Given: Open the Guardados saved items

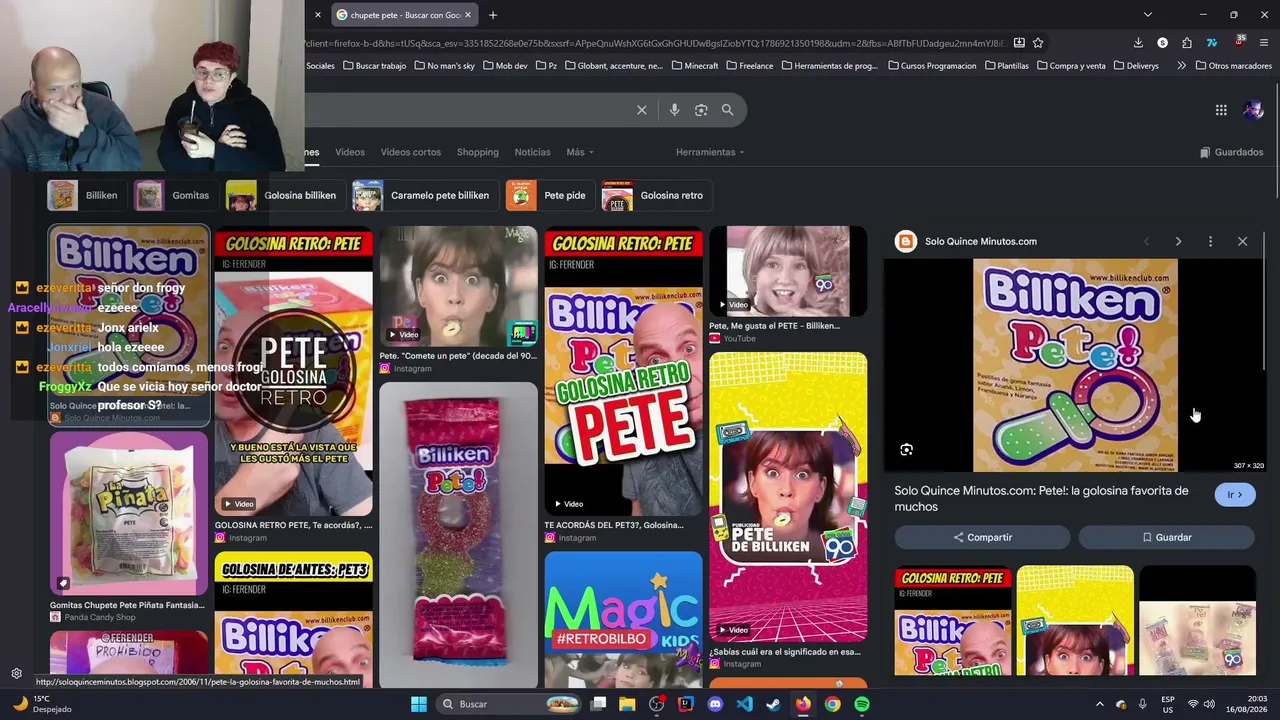Looking at the screenshot, I should tap(1232, 152).
